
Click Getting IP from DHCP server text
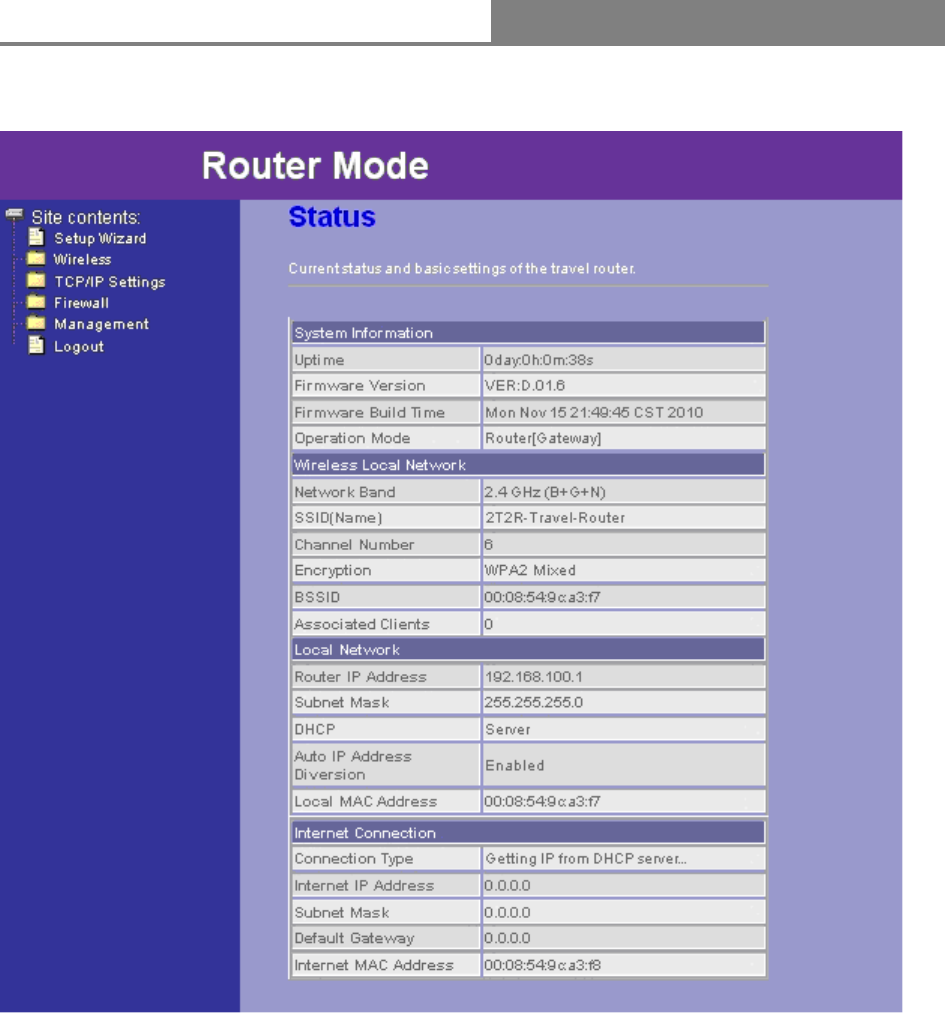coord(585,859)
